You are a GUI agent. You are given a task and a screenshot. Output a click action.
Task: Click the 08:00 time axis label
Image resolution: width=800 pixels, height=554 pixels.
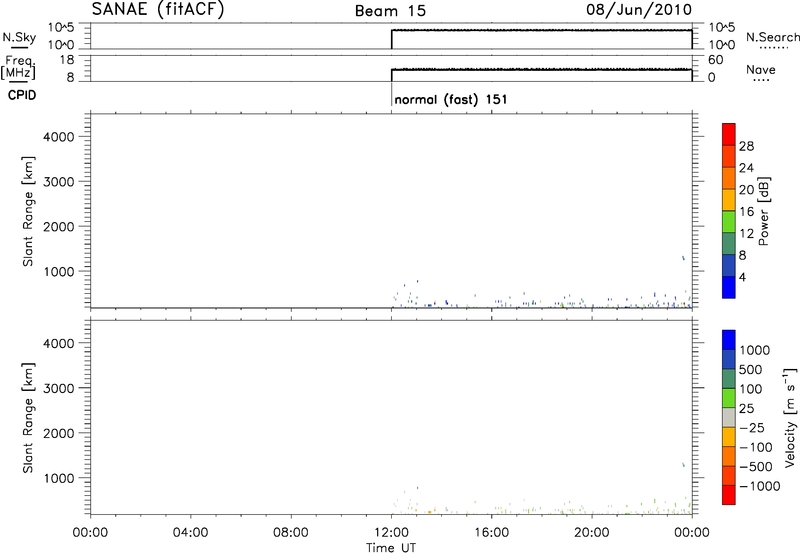tap(290, 533)
